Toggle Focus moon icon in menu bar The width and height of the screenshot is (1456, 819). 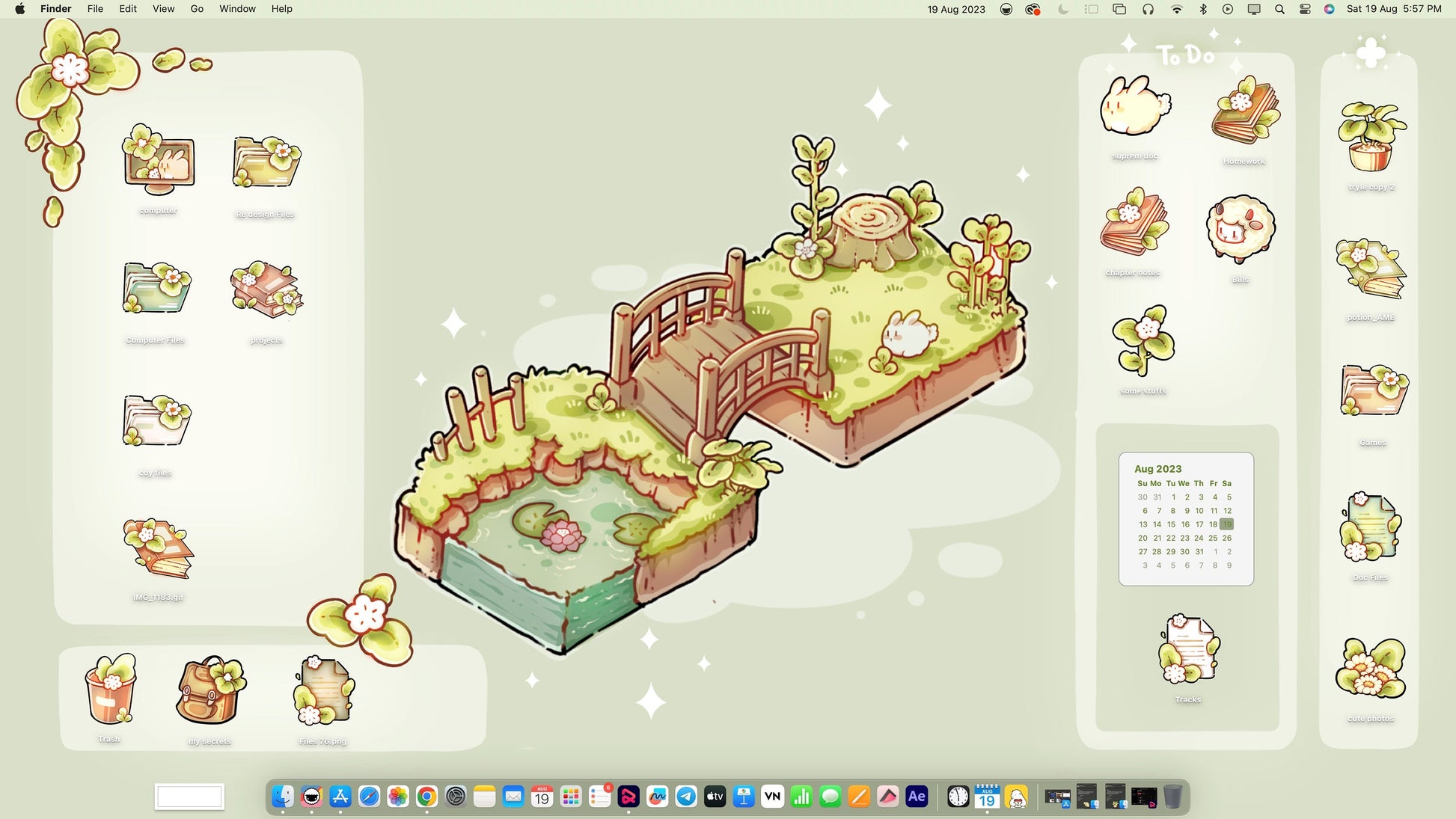click(1062, 9)
